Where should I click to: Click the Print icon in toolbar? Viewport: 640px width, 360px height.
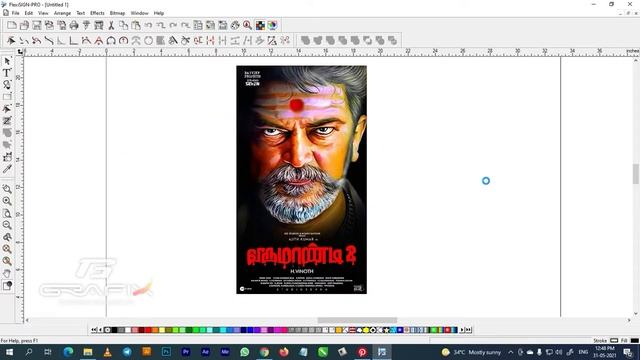(74, 25)
